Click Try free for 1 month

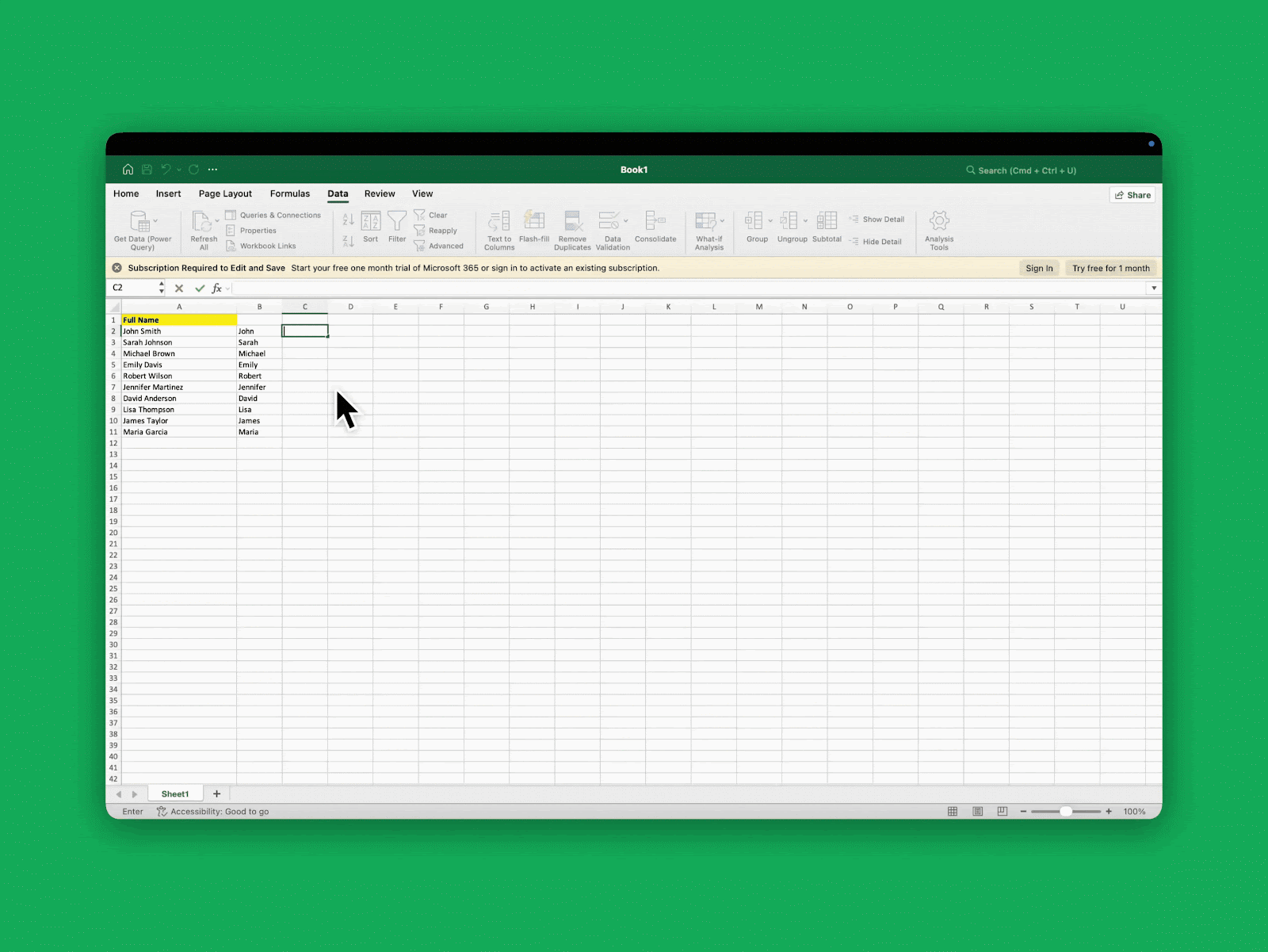[x=1110, y=268]
